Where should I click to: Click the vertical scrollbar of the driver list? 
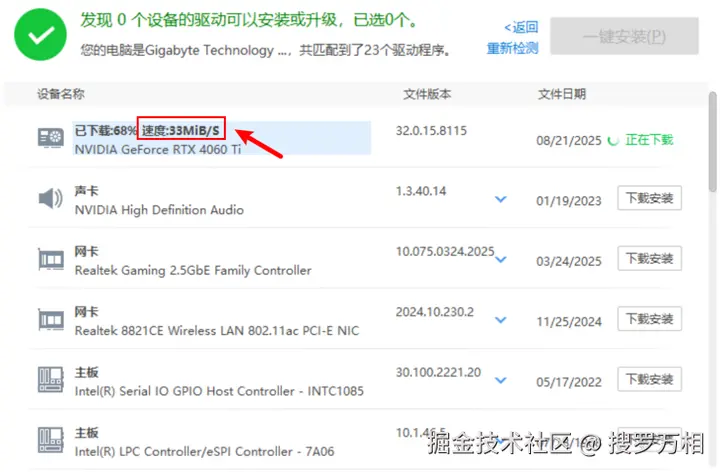click(713, 141)
